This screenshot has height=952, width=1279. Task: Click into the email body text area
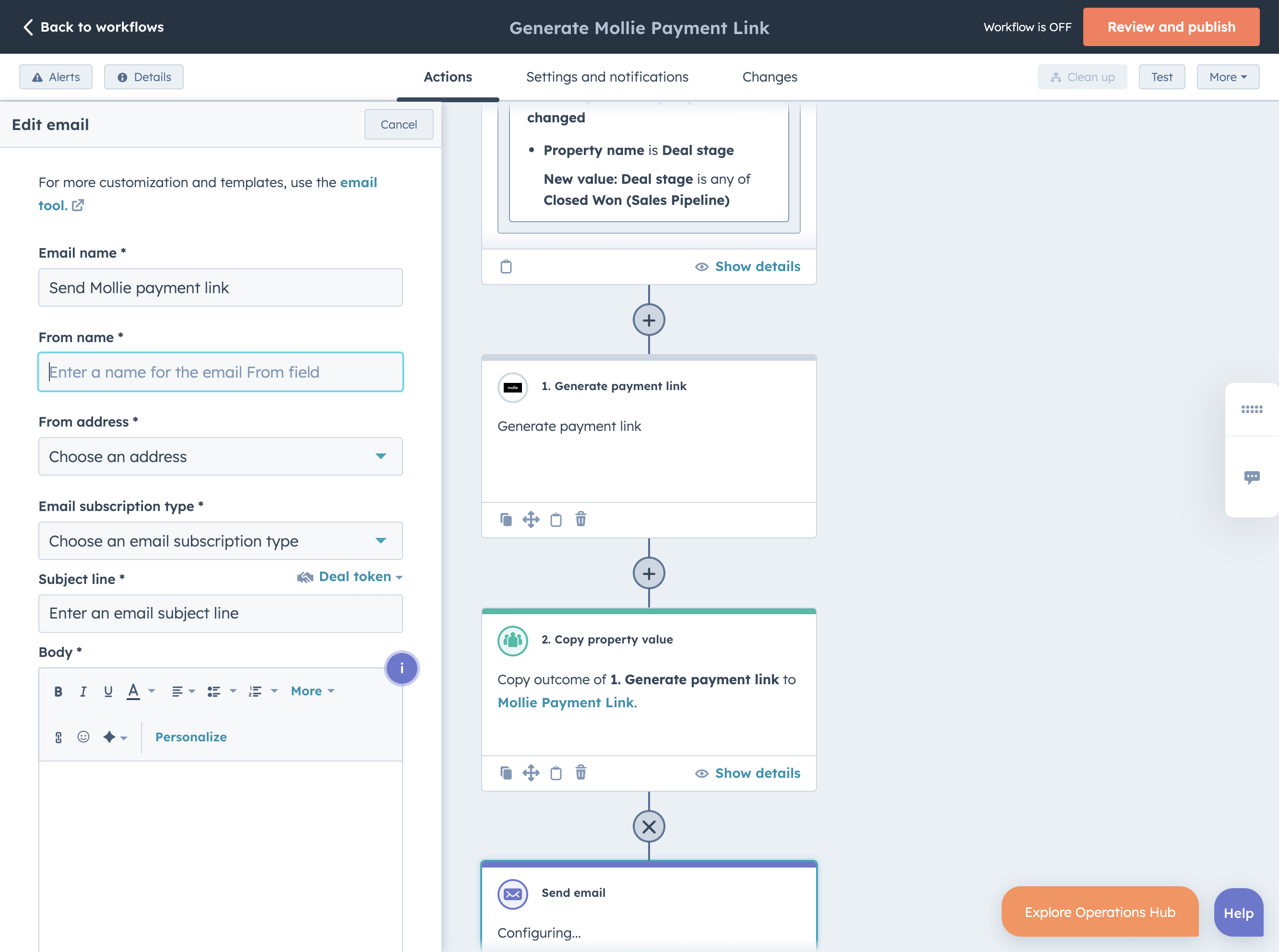pyautogui.click(x=221, y=857)
